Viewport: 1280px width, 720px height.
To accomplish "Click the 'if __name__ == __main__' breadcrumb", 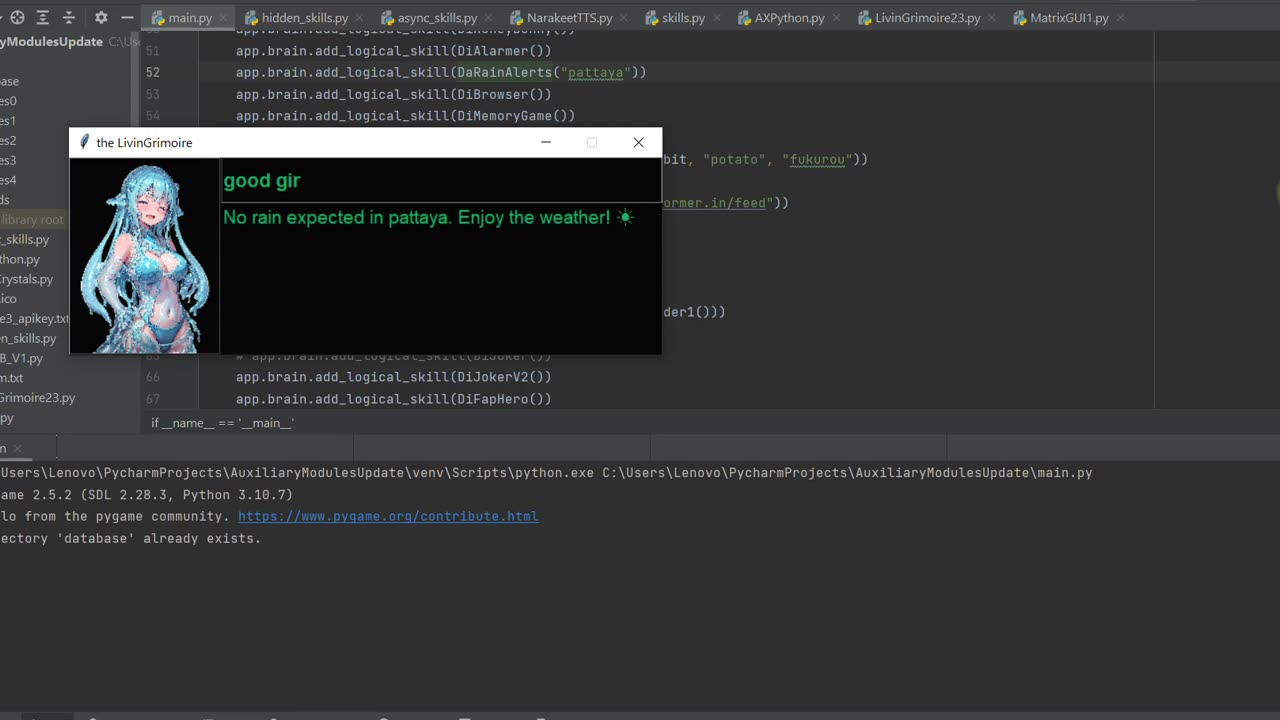I will pos(222,423).
